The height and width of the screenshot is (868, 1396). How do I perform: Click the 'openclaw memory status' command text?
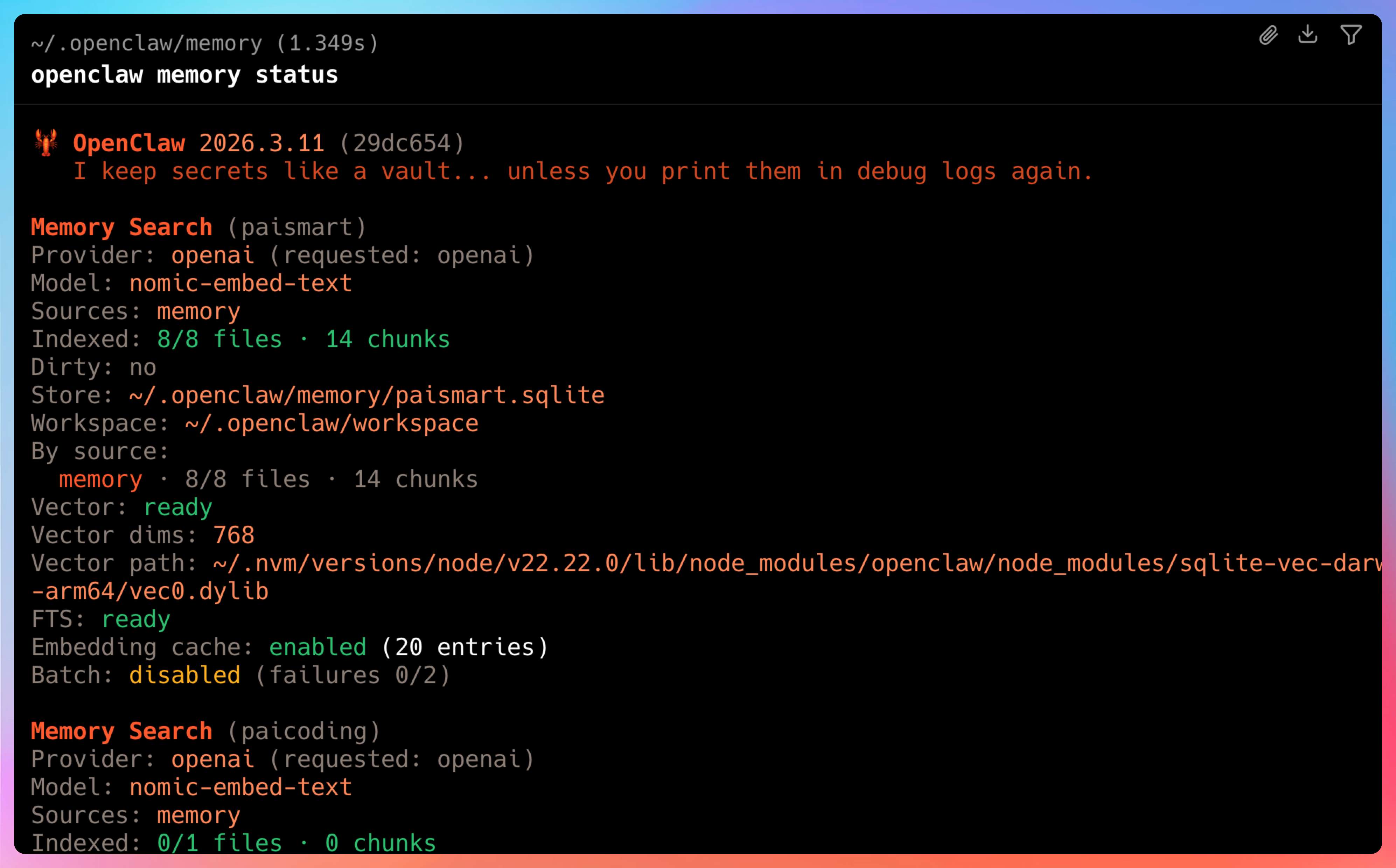point(184,75)
